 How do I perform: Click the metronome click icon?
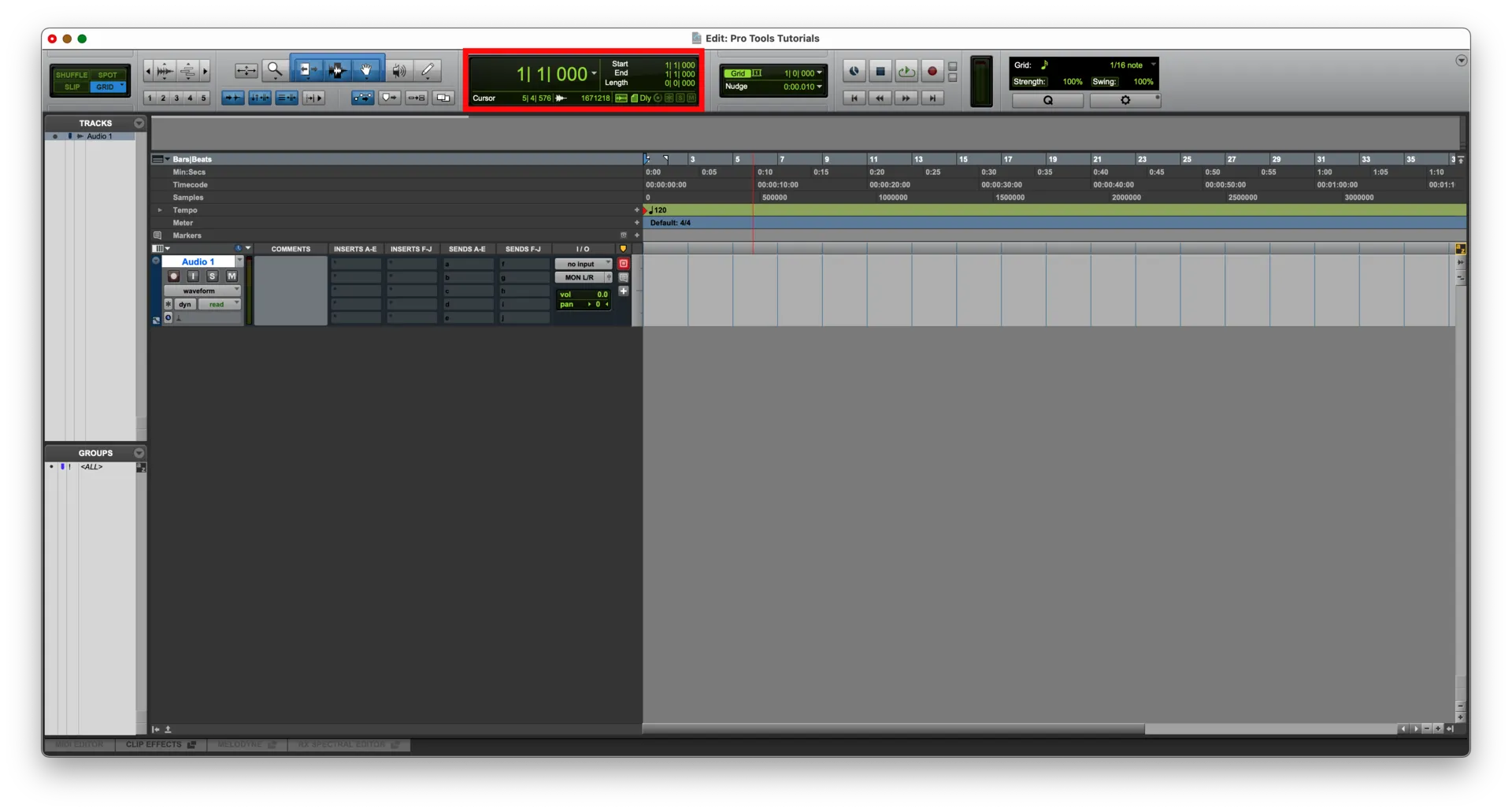[x=854, y=71]
